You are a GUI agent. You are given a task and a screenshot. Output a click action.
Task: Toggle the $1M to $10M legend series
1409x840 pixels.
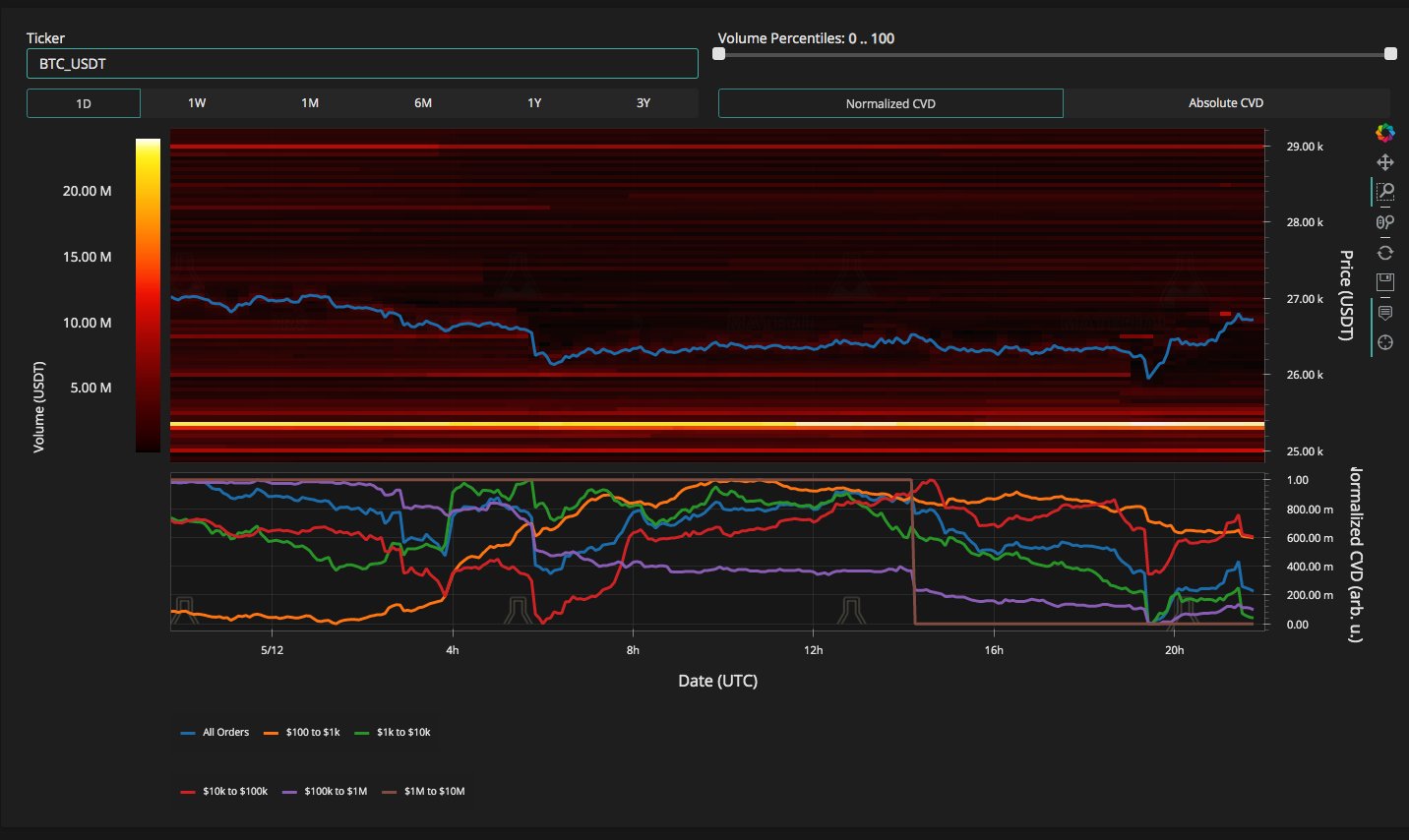pos(424,791)
